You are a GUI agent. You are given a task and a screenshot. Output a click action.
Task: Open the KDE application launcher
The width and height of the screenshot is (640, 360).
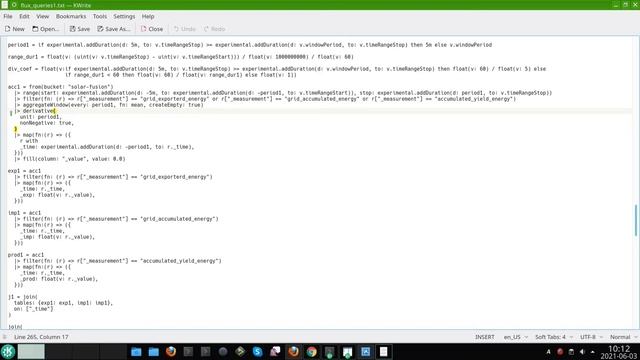(8, 351)
